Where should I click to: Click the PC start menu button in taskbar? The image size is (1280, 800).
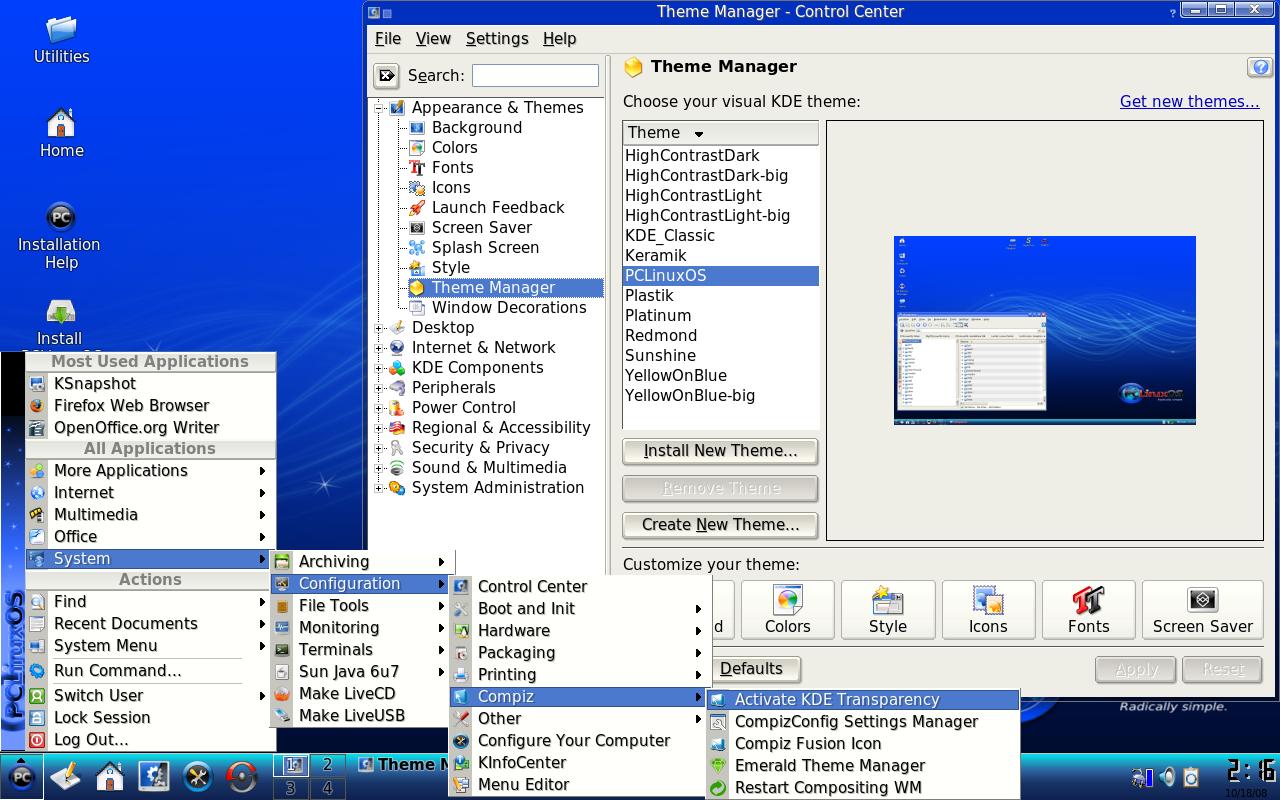(22, 777)
